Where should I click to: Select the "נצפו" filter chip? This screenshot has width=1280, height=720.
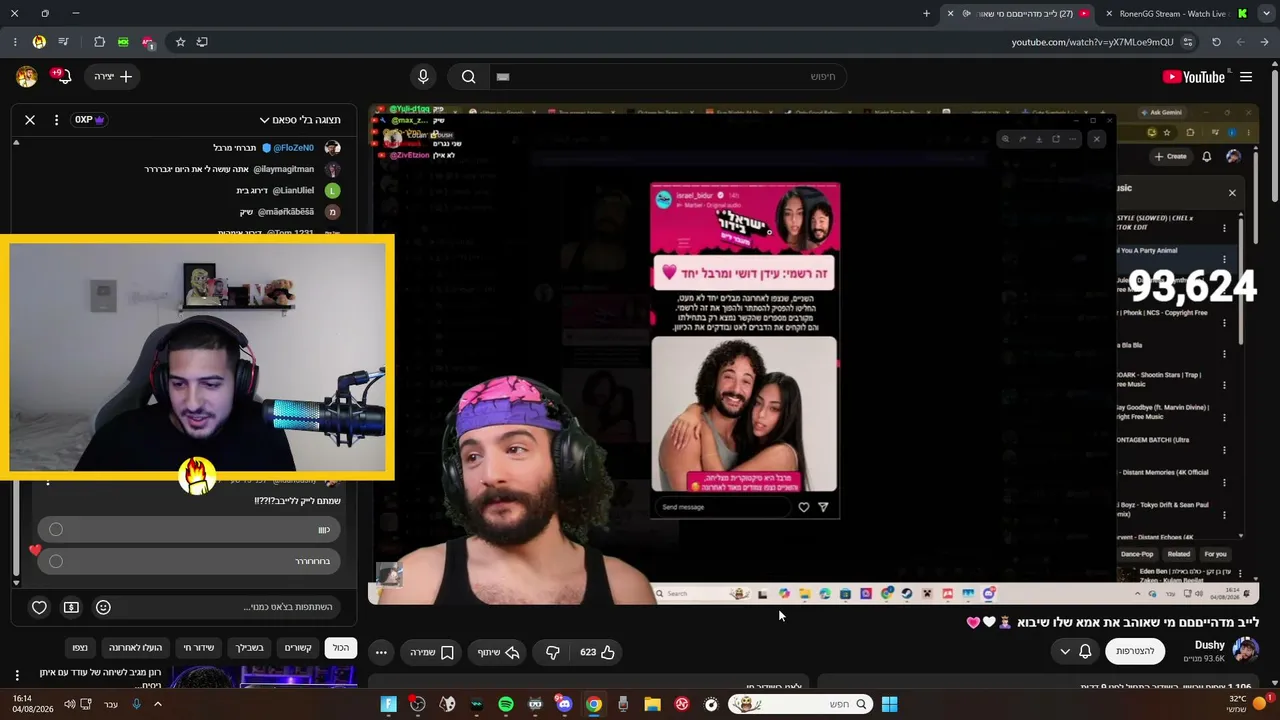tap(80, 648)
